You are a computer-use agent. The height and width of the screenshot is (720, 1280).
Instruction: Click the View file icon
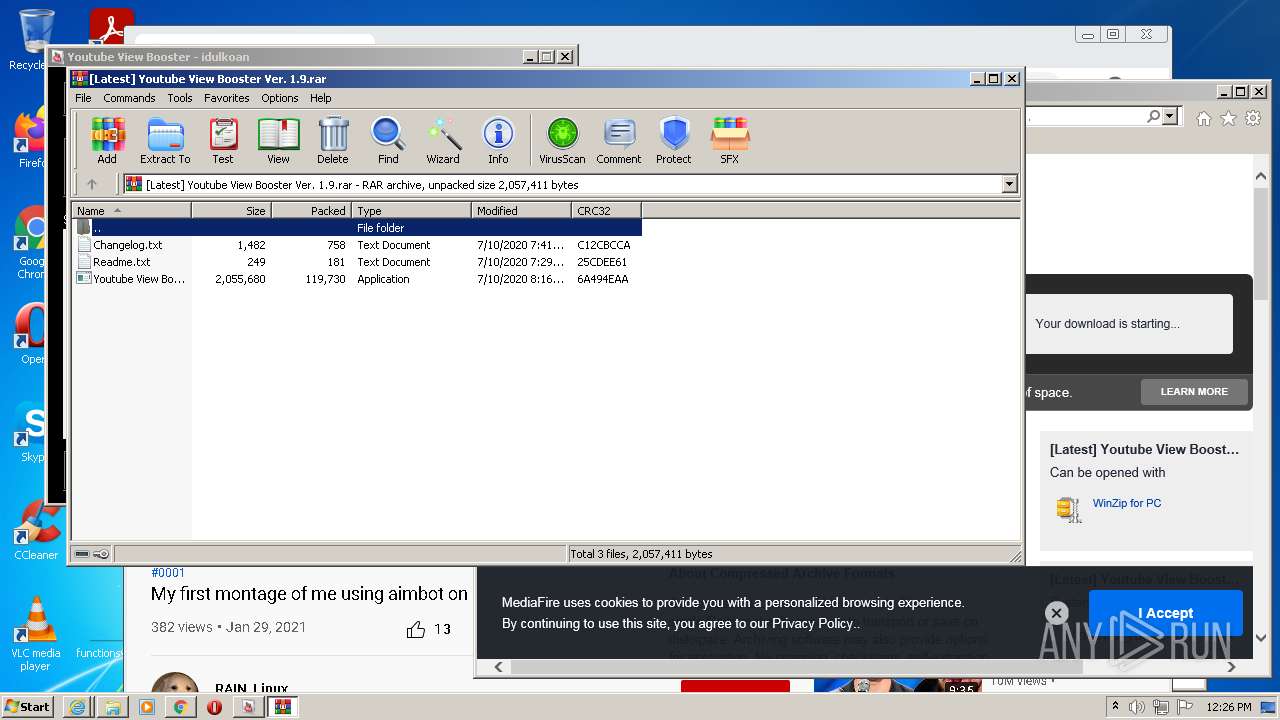click(278, 141)
